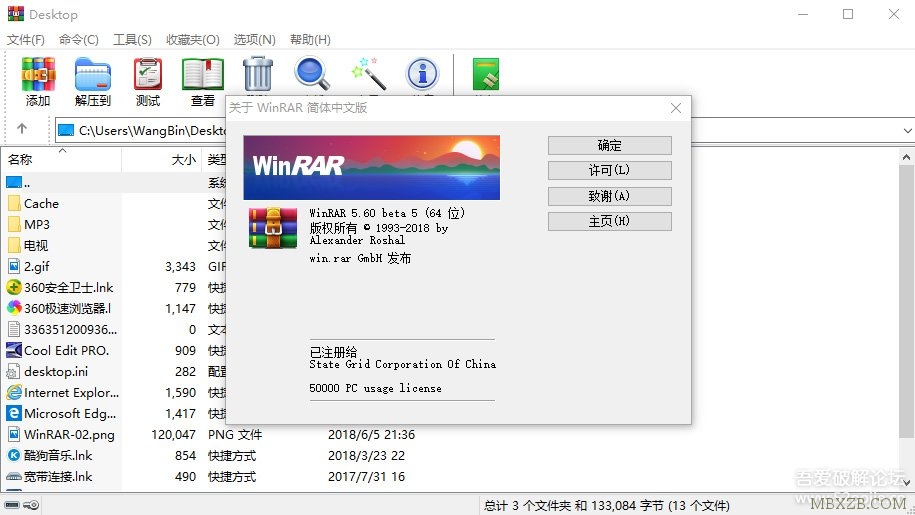Click the WinRAR app icon in title bar
This screenshot has height=515, width=915.
[x=16, y=14]
